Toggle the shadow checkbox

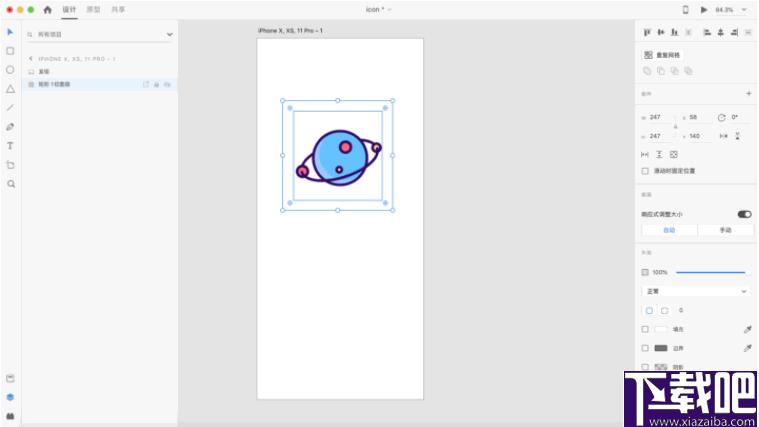(645, 367)
